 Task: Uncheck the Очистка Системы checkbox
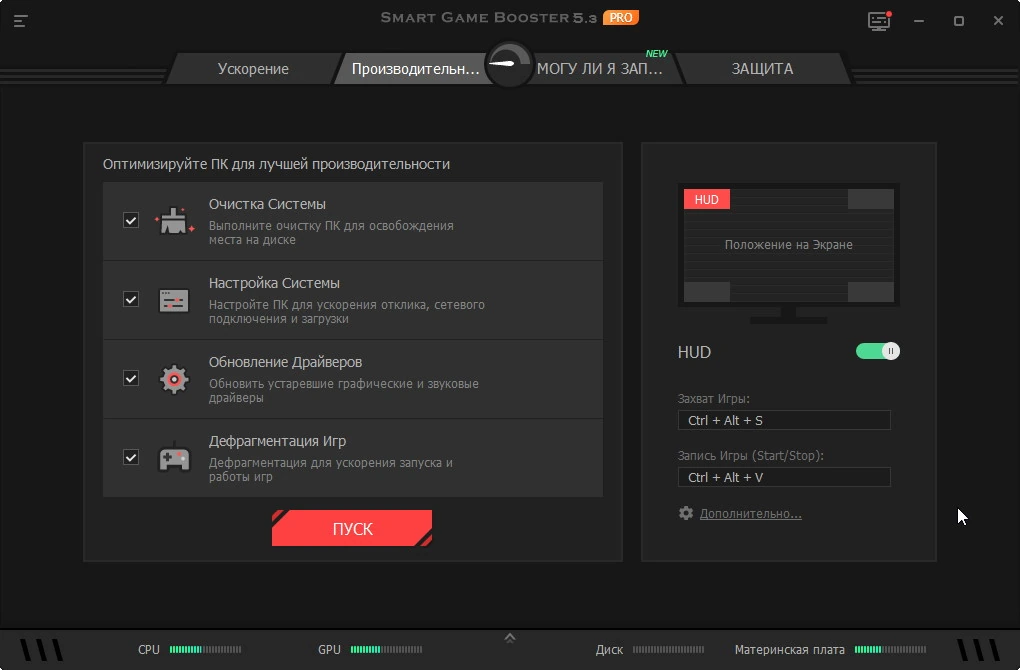[x=131, y=220]
